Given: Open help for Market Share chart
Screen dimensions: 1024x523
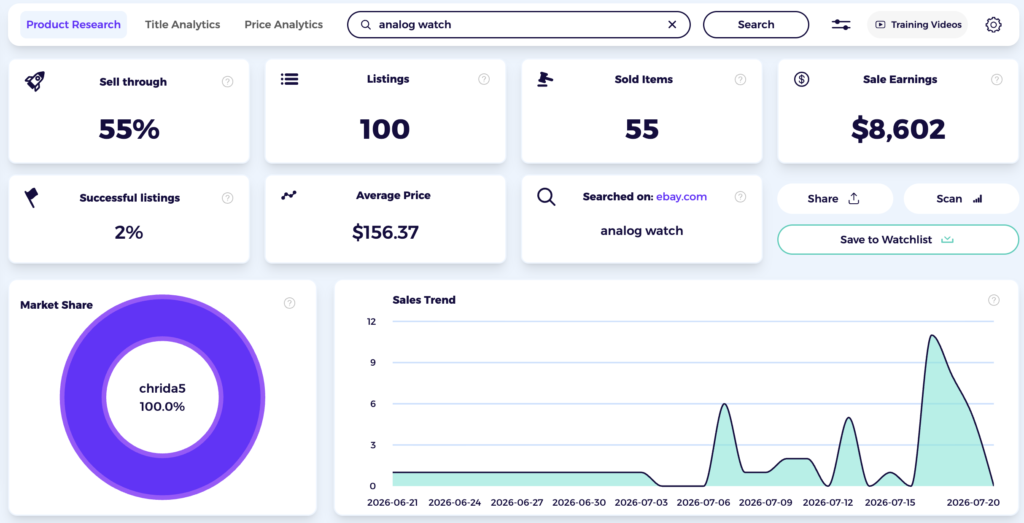Looking at the screenshot, I should 289,303.
